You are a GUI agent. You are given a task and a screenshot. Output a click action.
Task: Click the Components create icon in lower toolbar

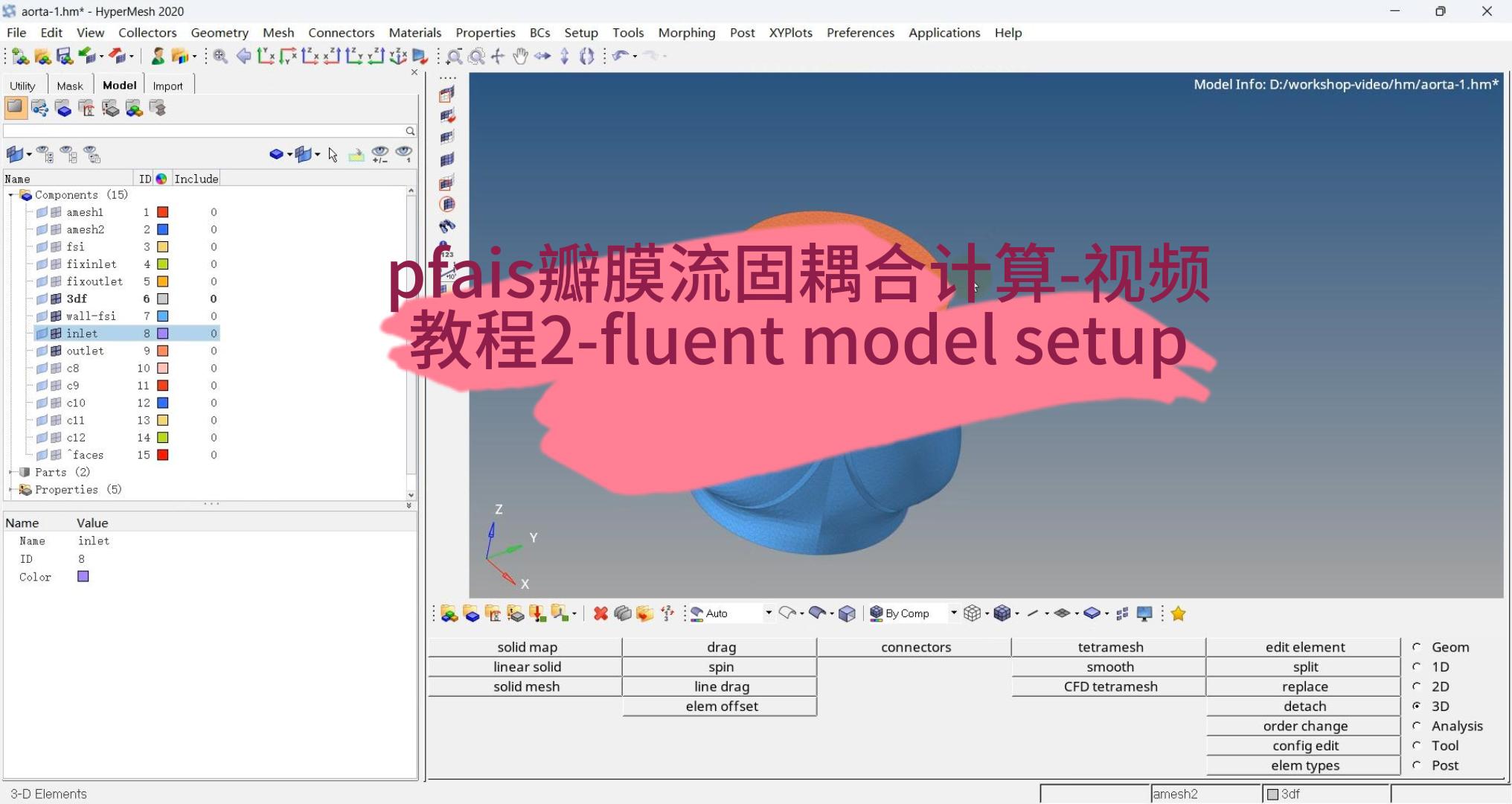471,613
